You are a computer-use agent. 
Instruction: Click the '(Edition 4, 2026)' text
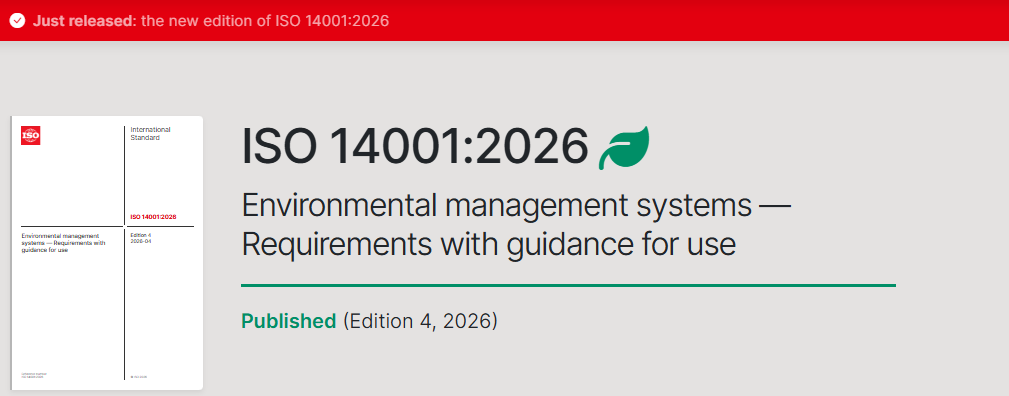[x=420, y=321]
